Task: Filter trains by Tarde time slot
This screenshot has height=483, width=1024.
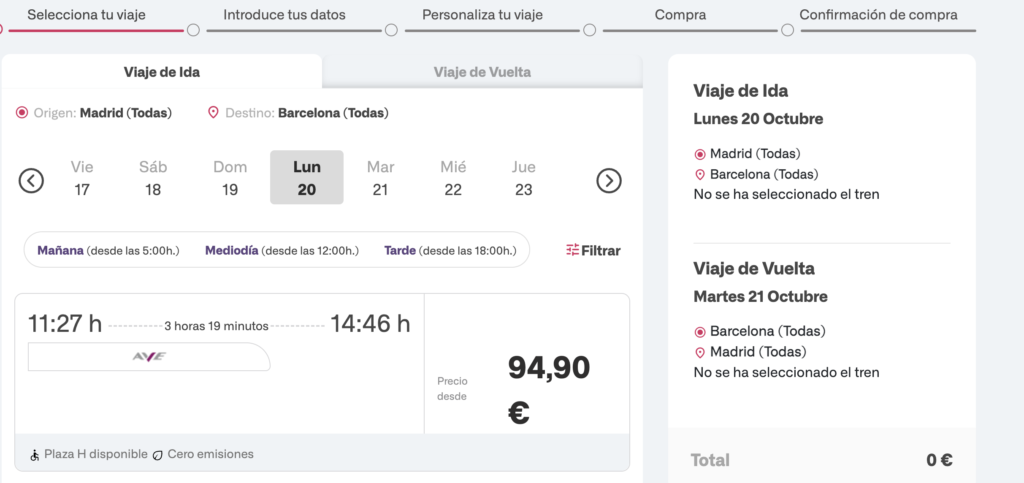Action: [x=451, y=250]
